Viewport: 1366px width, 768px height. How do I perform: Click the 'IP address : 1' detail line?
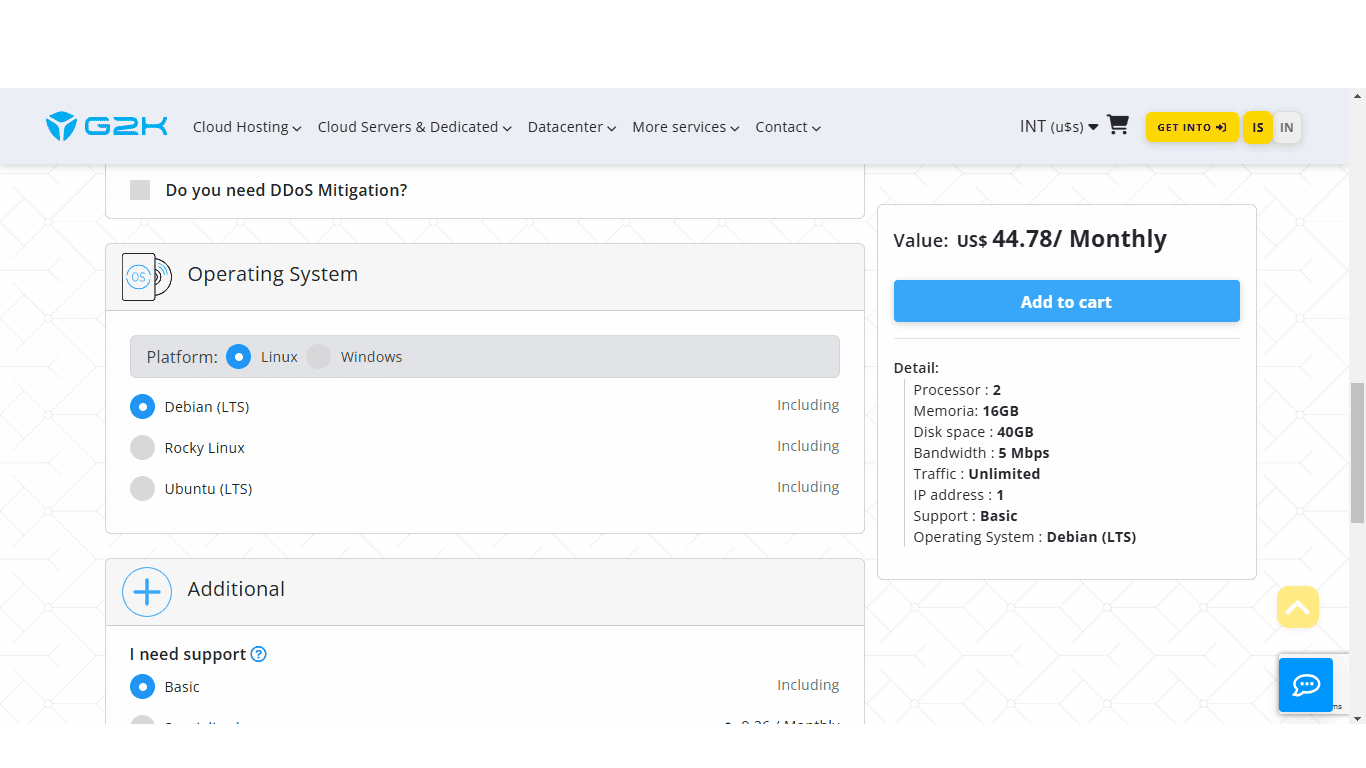[x=959, y=495]
